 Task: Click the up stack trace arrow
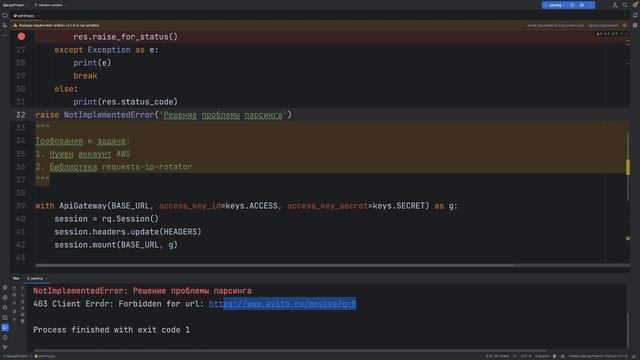click(x=22, y=288)
